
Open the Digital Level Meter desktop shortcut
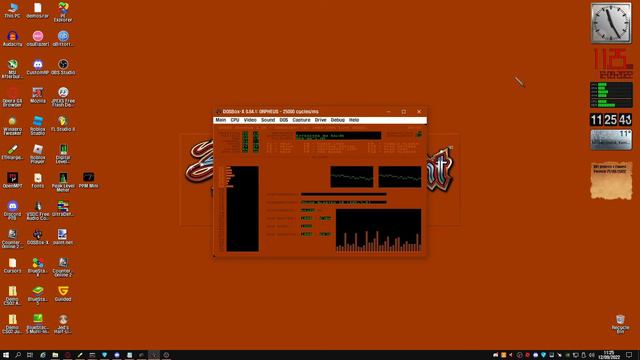click(x=63, y=154)
